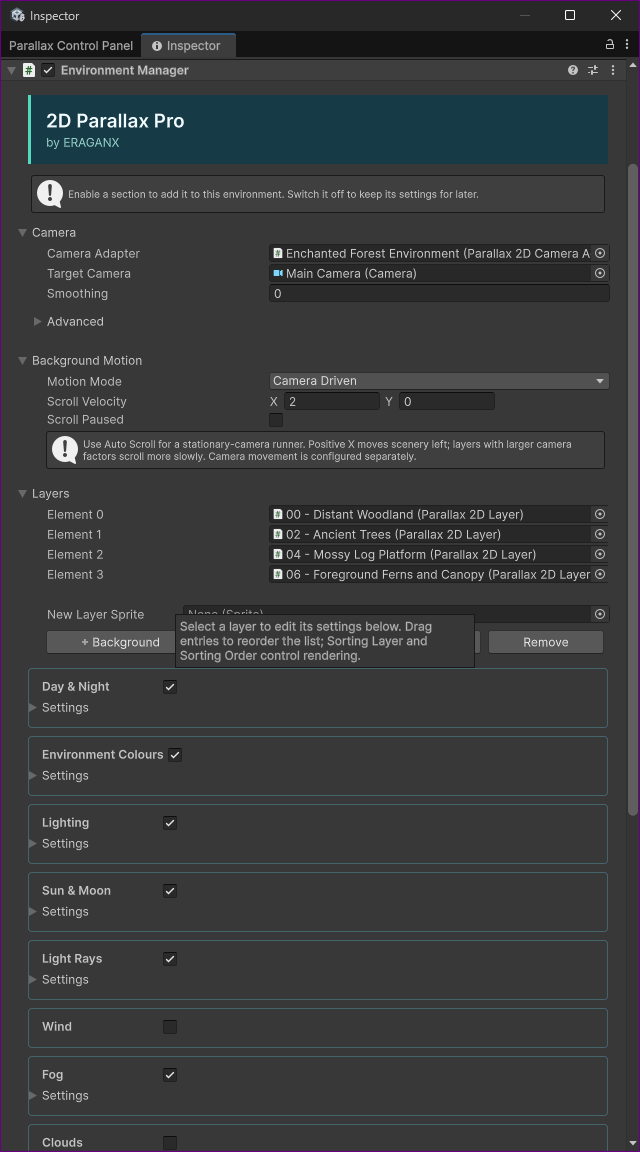Click the Scroll Velocity label

coord(87,402)
